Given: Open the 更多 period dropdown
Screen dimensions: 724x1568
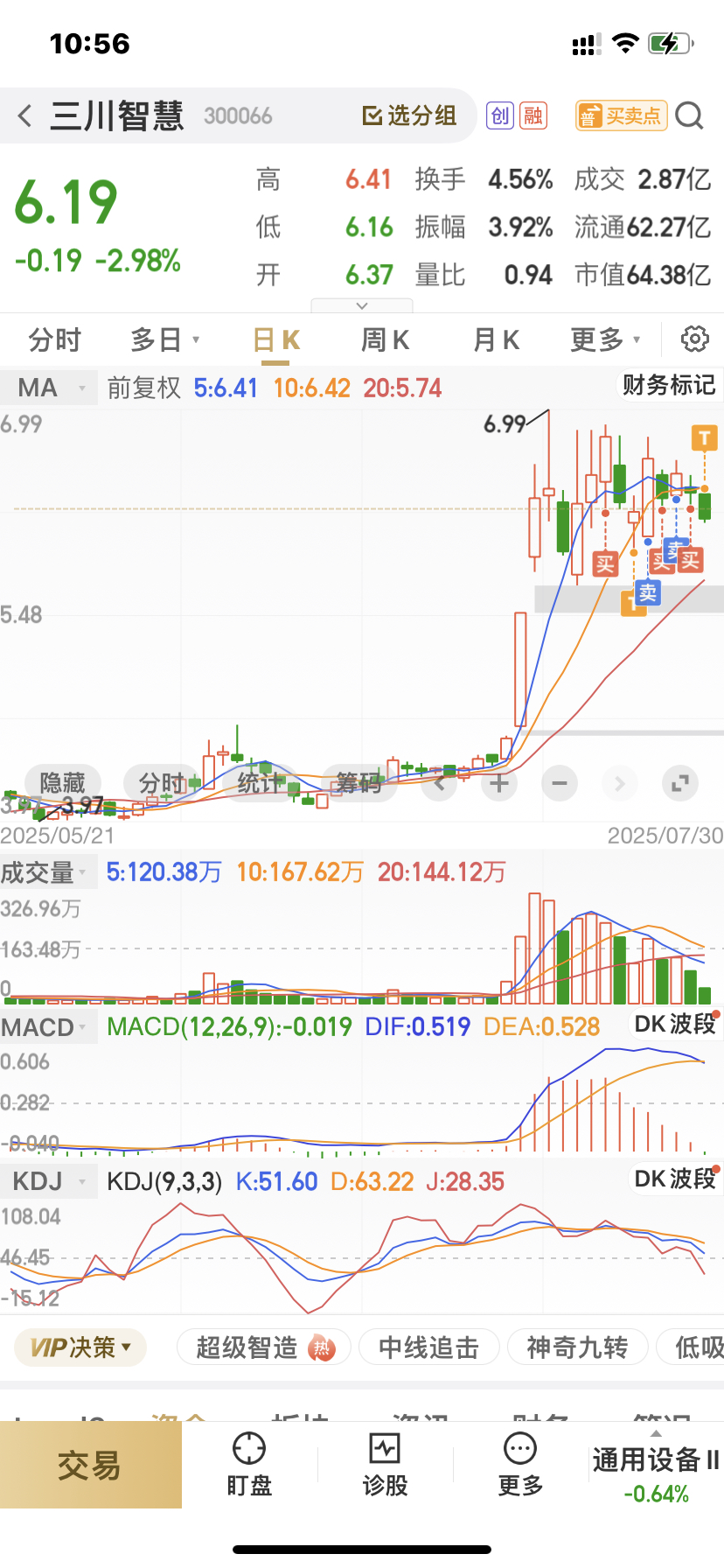Looking at the screenshot, I should pos(605,339).
